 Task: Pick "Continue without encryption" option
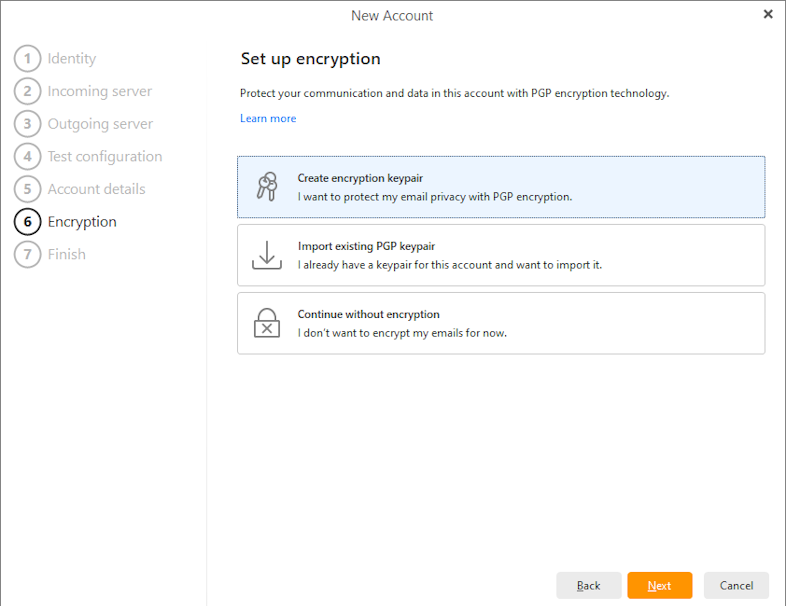[500, 323]
